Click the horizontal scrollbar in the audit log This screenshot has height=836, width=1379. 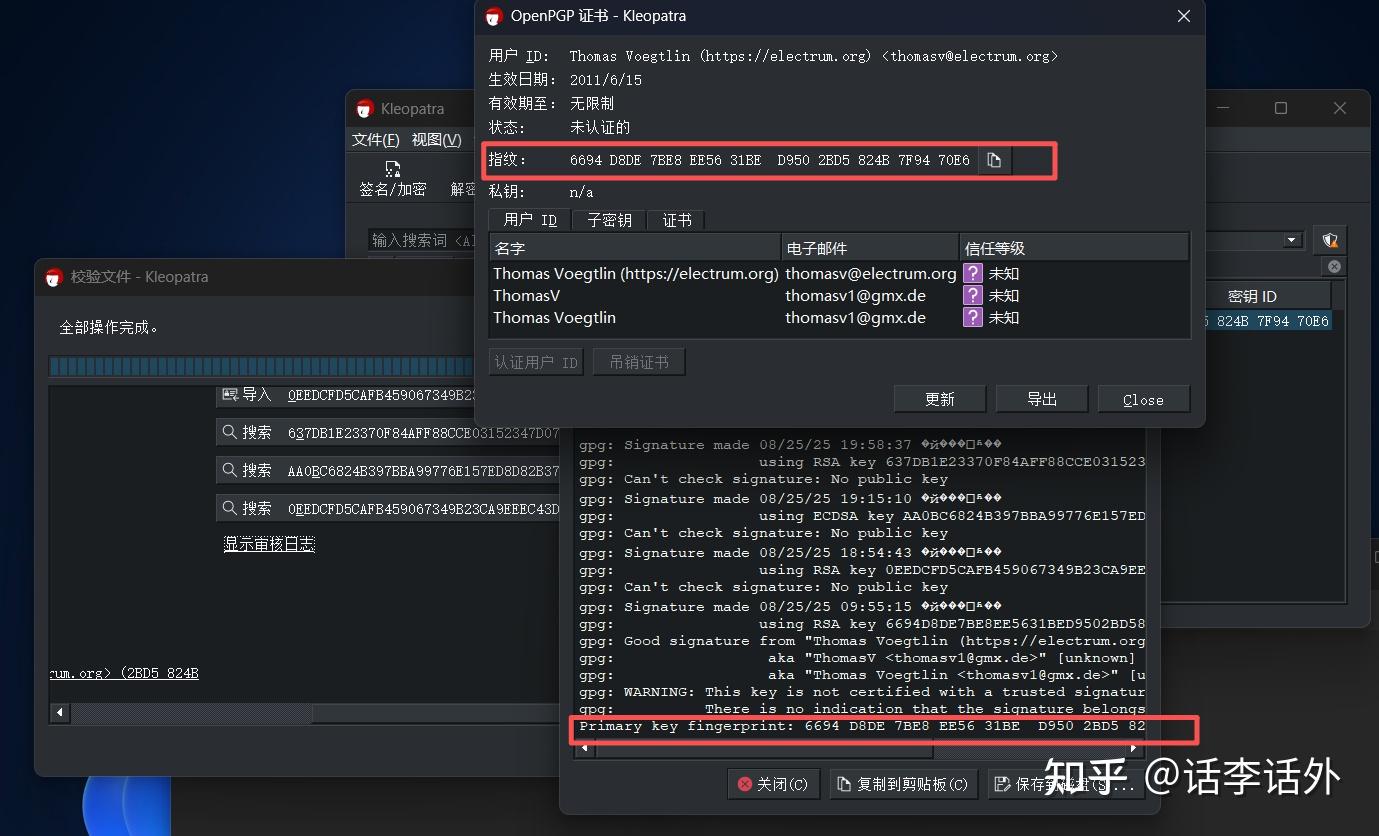point(765,748)
